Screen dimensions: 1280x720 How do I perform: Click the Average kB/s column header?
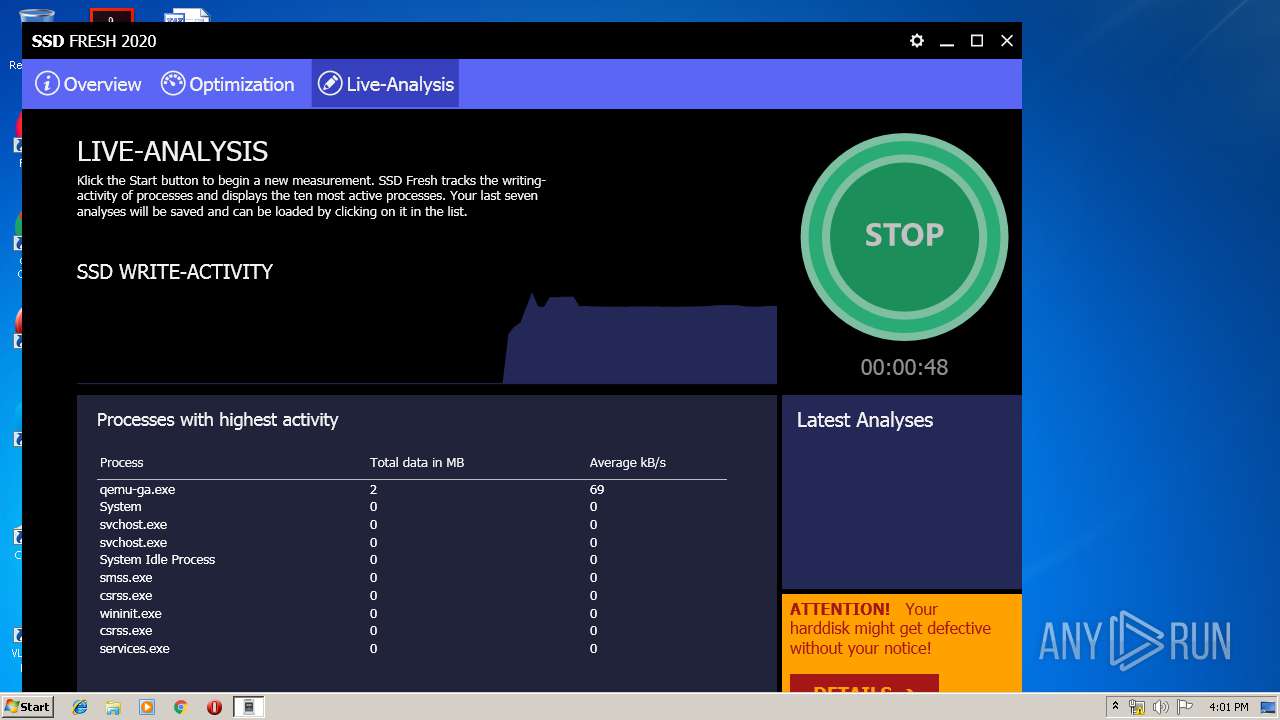tap(627, 462)
